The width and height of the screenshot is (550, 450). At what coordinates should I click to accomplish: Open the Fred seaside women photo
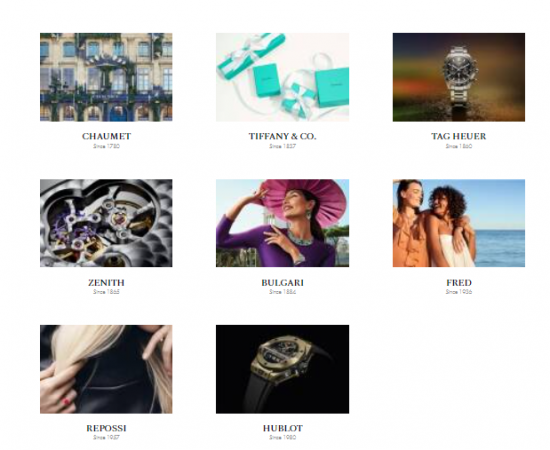459,223
